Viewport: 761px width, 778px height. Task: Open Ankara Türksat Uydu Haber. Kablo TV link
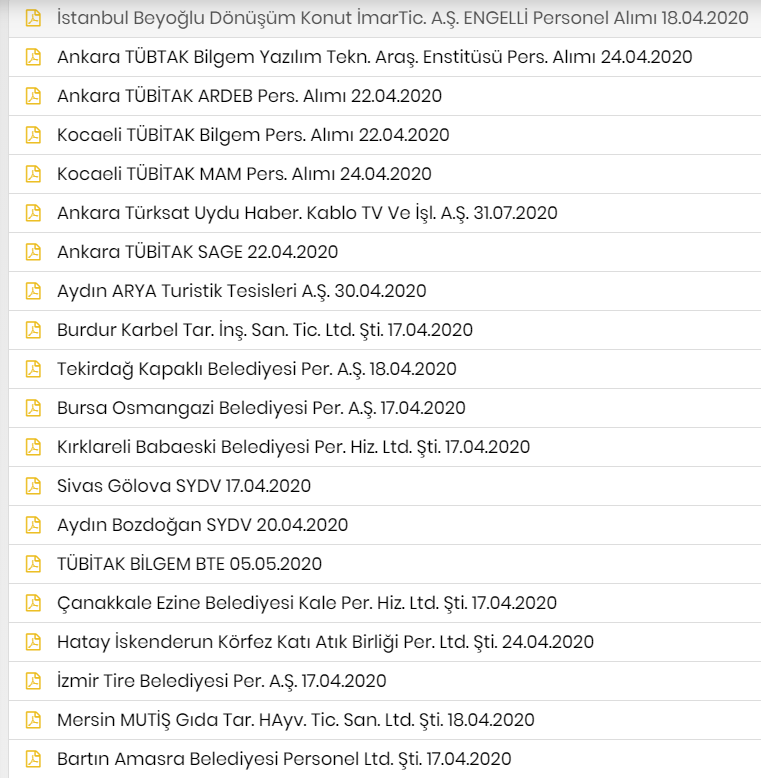pyautogui.click(x=307, y=213)
